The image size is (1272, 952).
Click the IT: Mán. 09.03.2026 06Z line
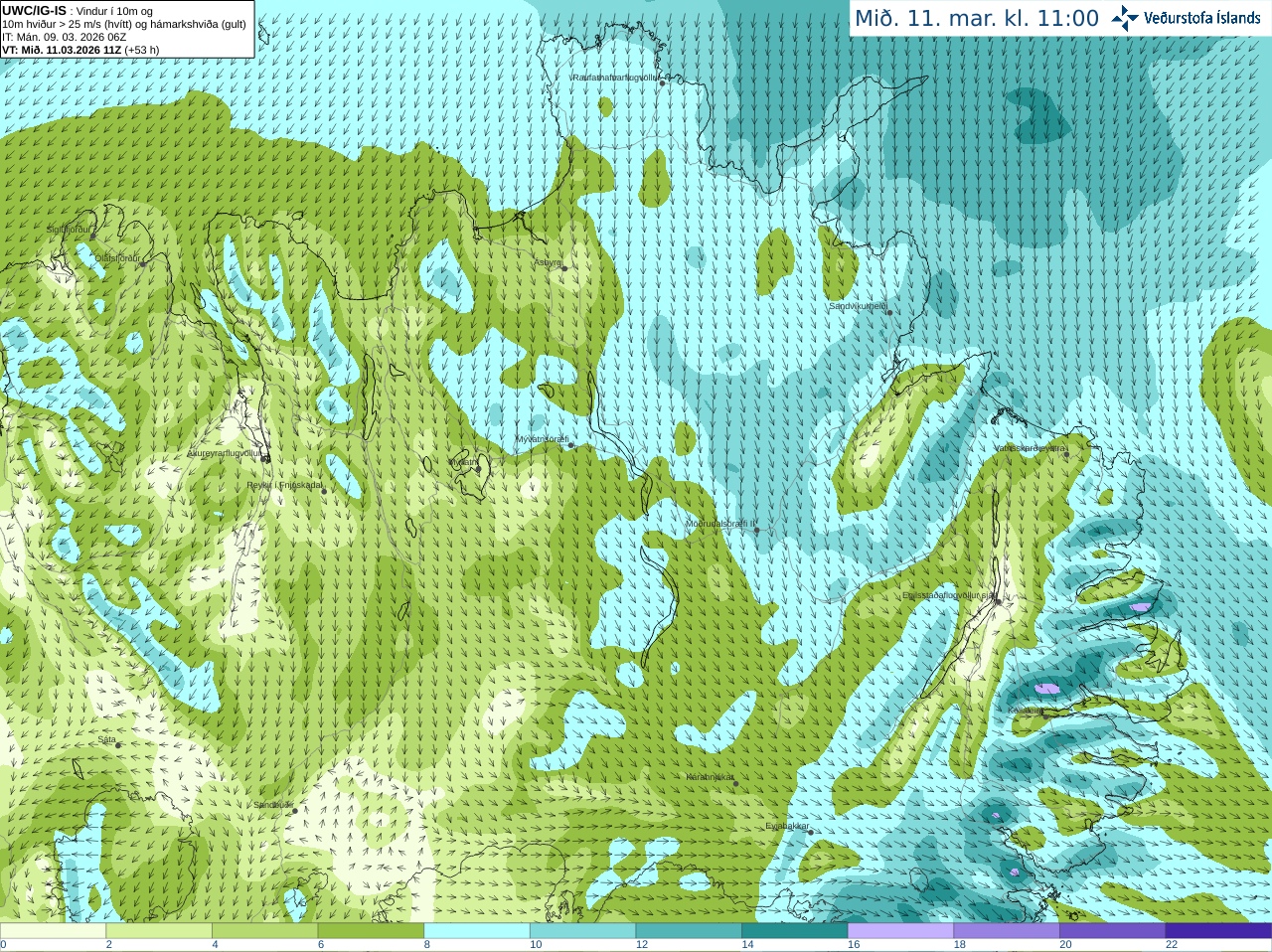coord(65,37)
